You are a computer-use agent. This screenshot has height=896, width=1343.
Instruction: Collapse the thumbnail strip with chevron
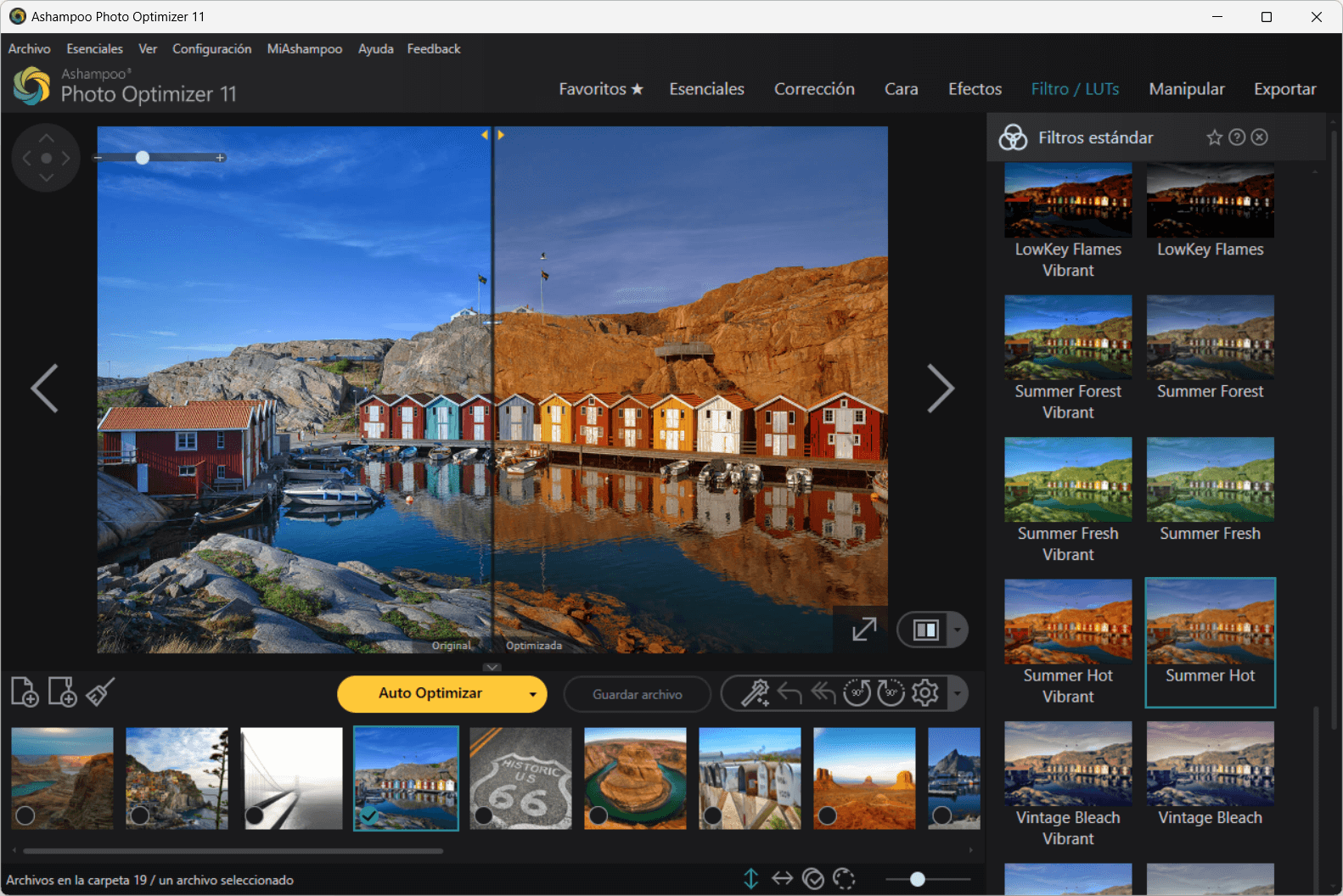pyautogui.click(x=492, y=668)
